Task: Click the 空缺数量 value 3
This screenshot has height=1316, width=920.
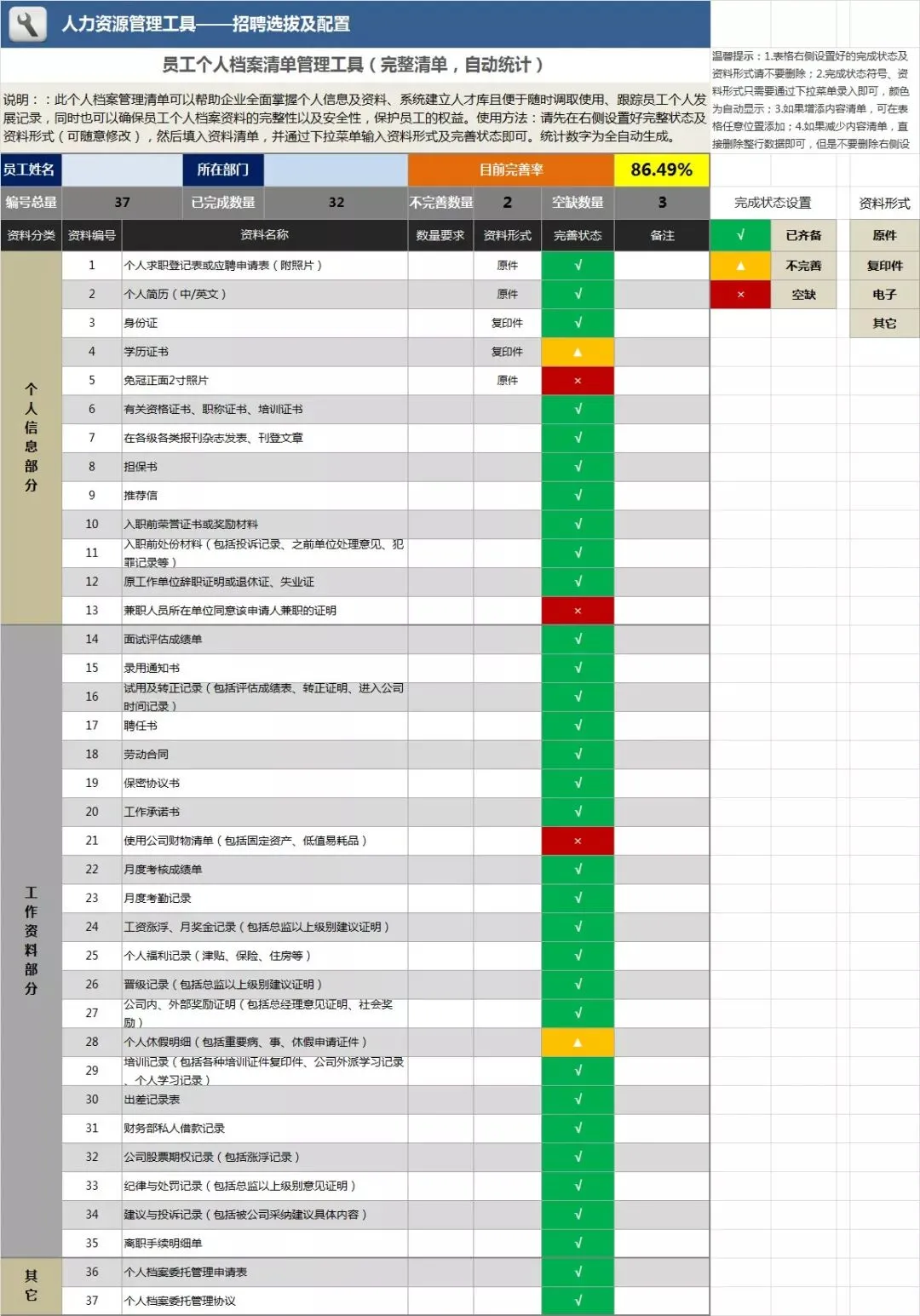Action: click(662, 203)
